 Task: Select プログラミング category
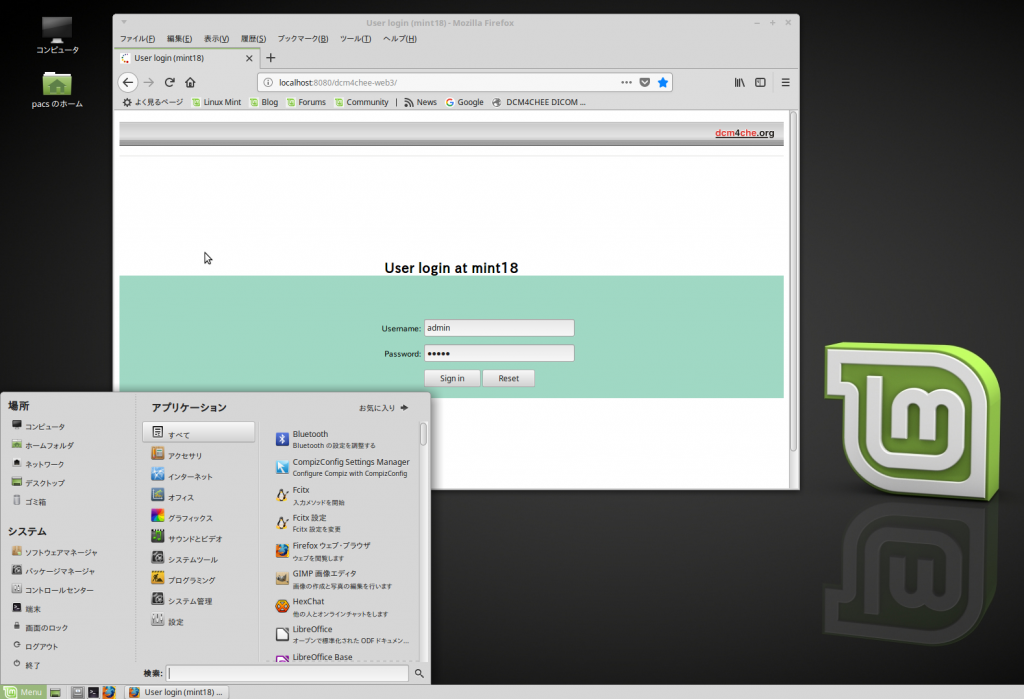(x=199, y=579)
